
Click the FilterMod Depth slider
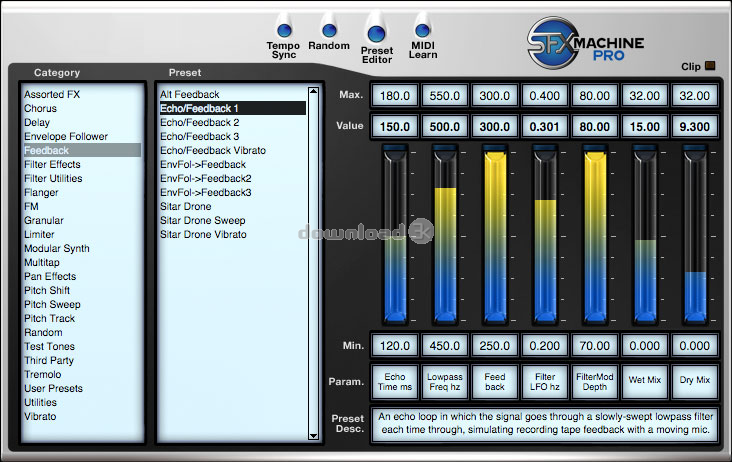click(595, 234)
